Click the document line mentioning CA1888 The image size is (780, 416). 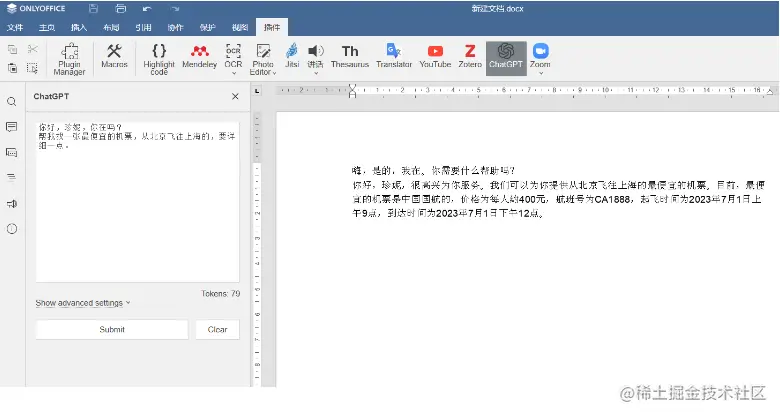coord(557,199)
